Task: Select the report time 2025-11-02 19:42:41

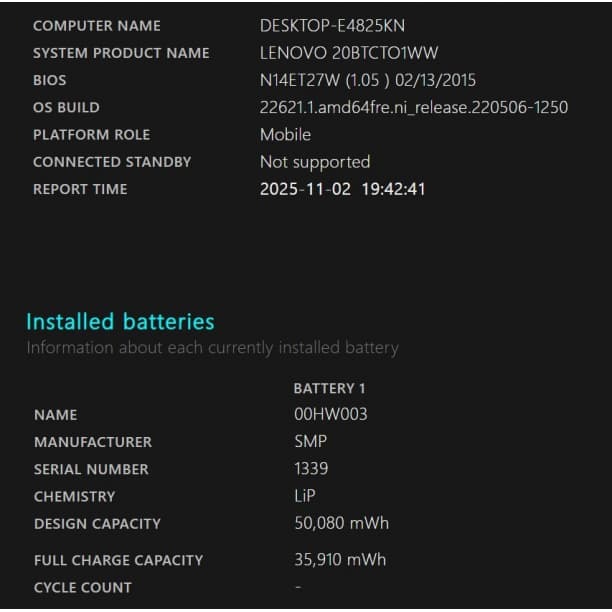Action: pos(342,188)
